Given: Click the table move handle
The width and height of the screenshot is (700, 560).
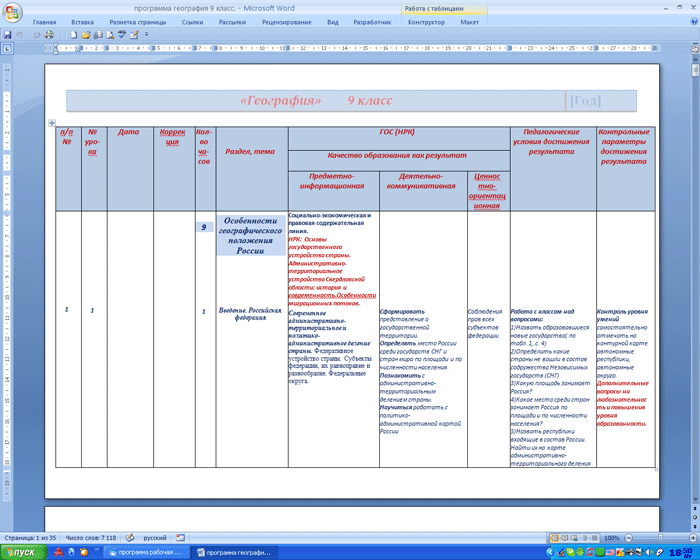Looking at the screenshot, I should coord(52,123).
